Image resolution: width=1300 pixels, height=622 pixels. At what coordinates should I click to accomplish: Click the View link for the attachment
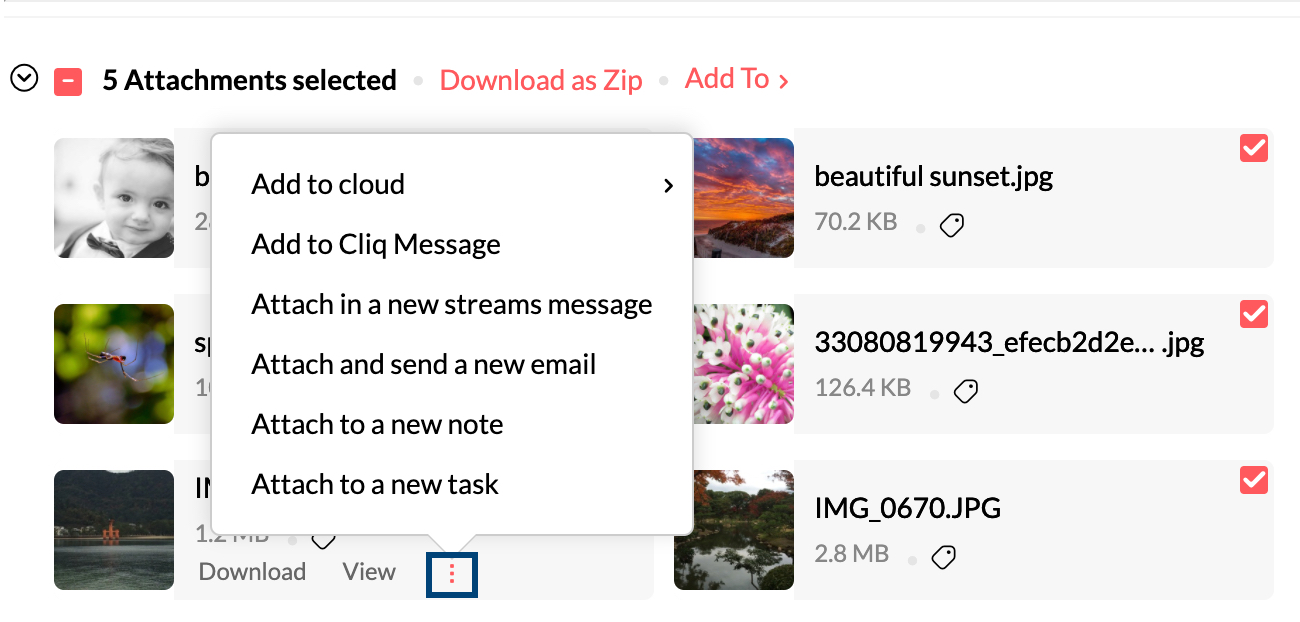(x=369, y=572)
